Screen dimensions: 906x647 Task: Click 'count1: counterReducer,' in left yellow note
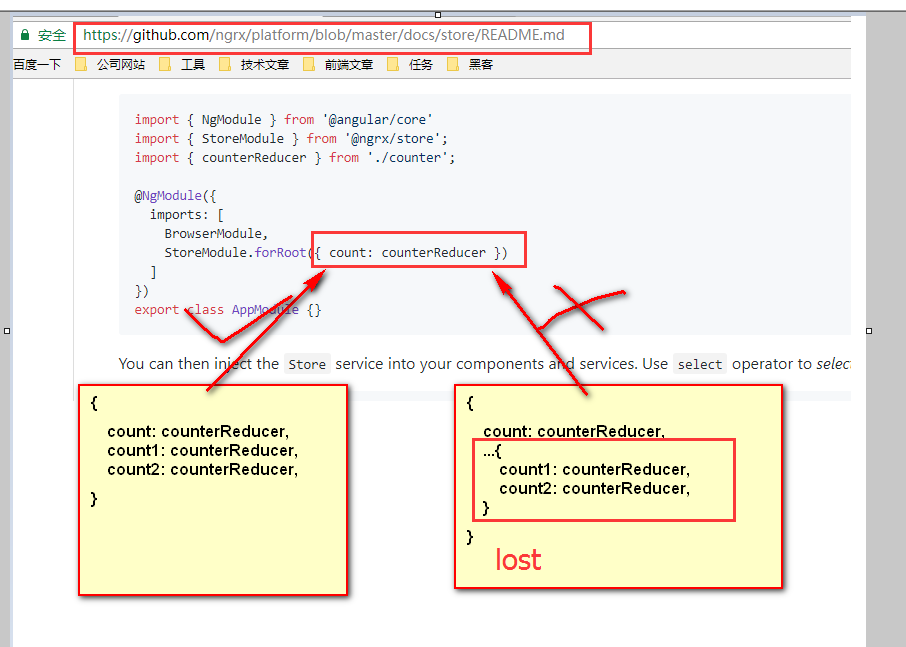[203, 451]
